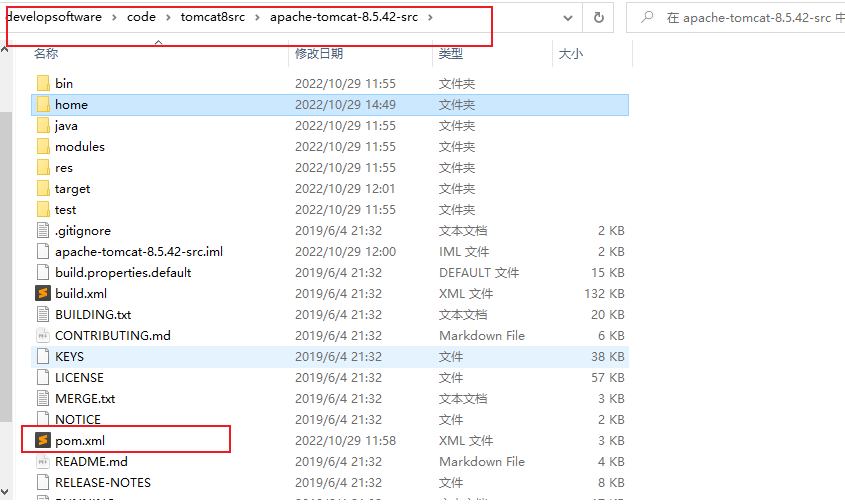Expand chevron after code breadcrumb
Image resolution: width=845 pixels, height=504 pixels.
[x=168, y=18]
